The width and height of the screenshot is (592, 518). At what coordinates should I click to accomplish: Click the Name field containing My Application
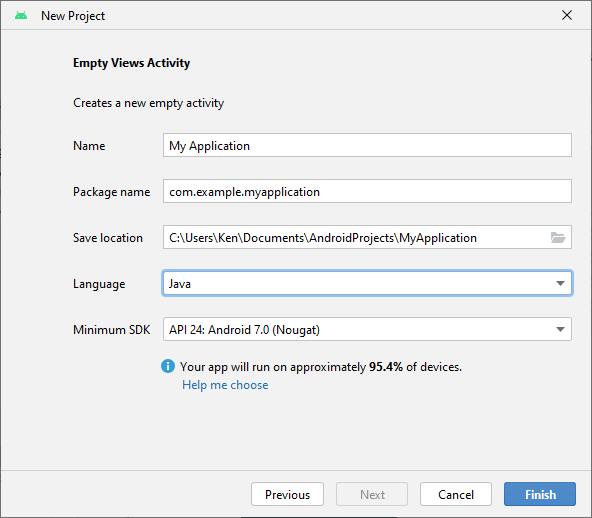367,145
